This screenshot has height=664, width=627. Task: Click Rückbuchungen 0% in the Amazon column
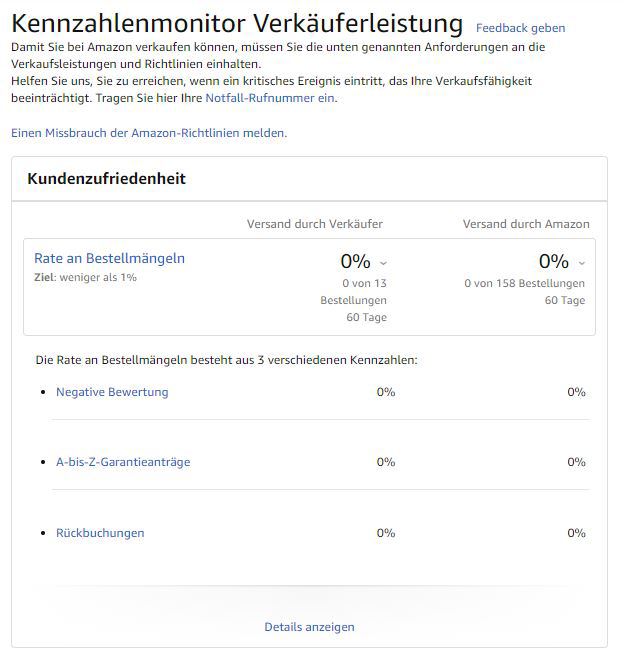click(x=576, y=533)
